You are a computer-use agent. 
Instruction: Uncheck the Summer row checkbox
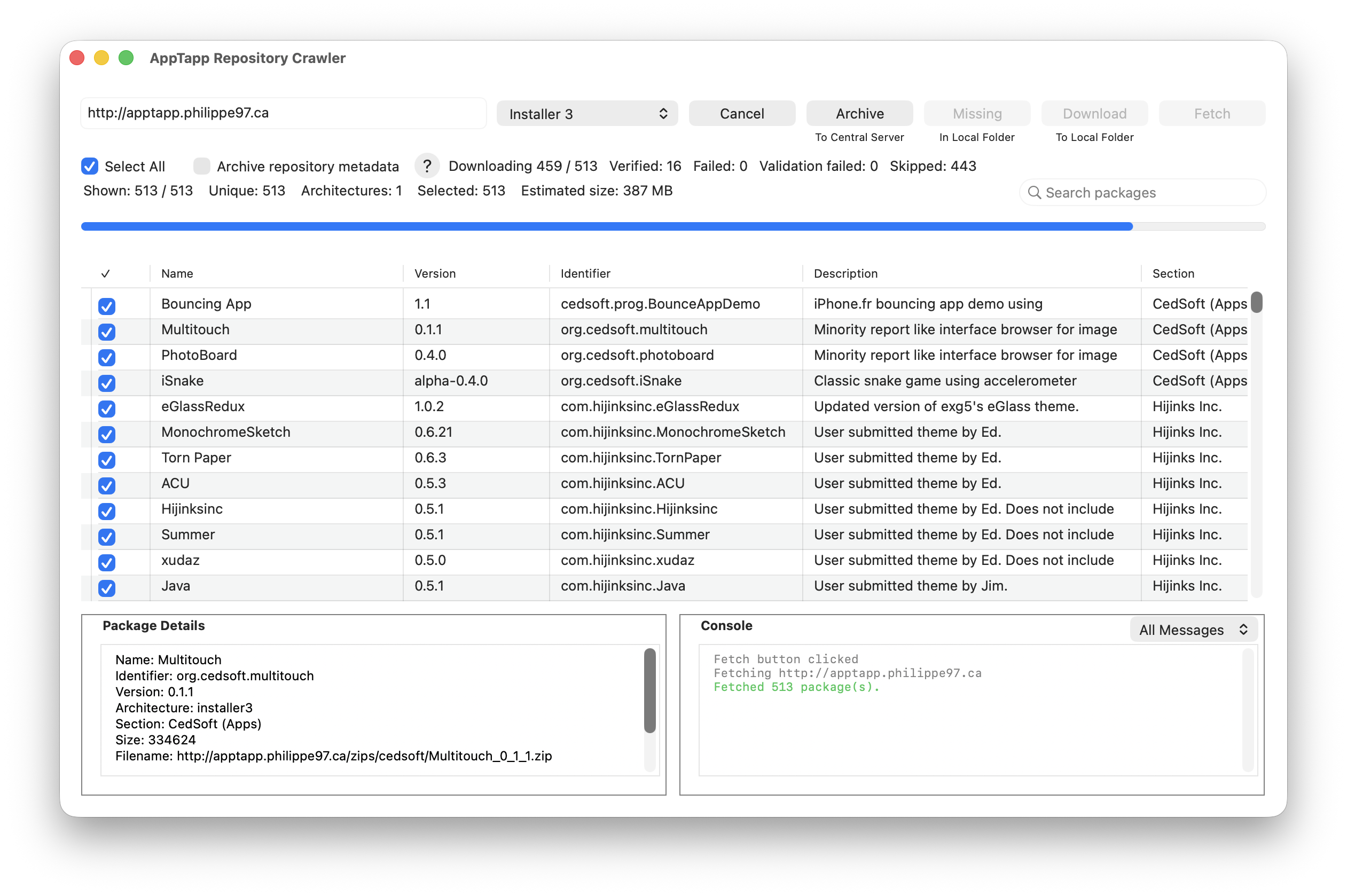[107, 537]
